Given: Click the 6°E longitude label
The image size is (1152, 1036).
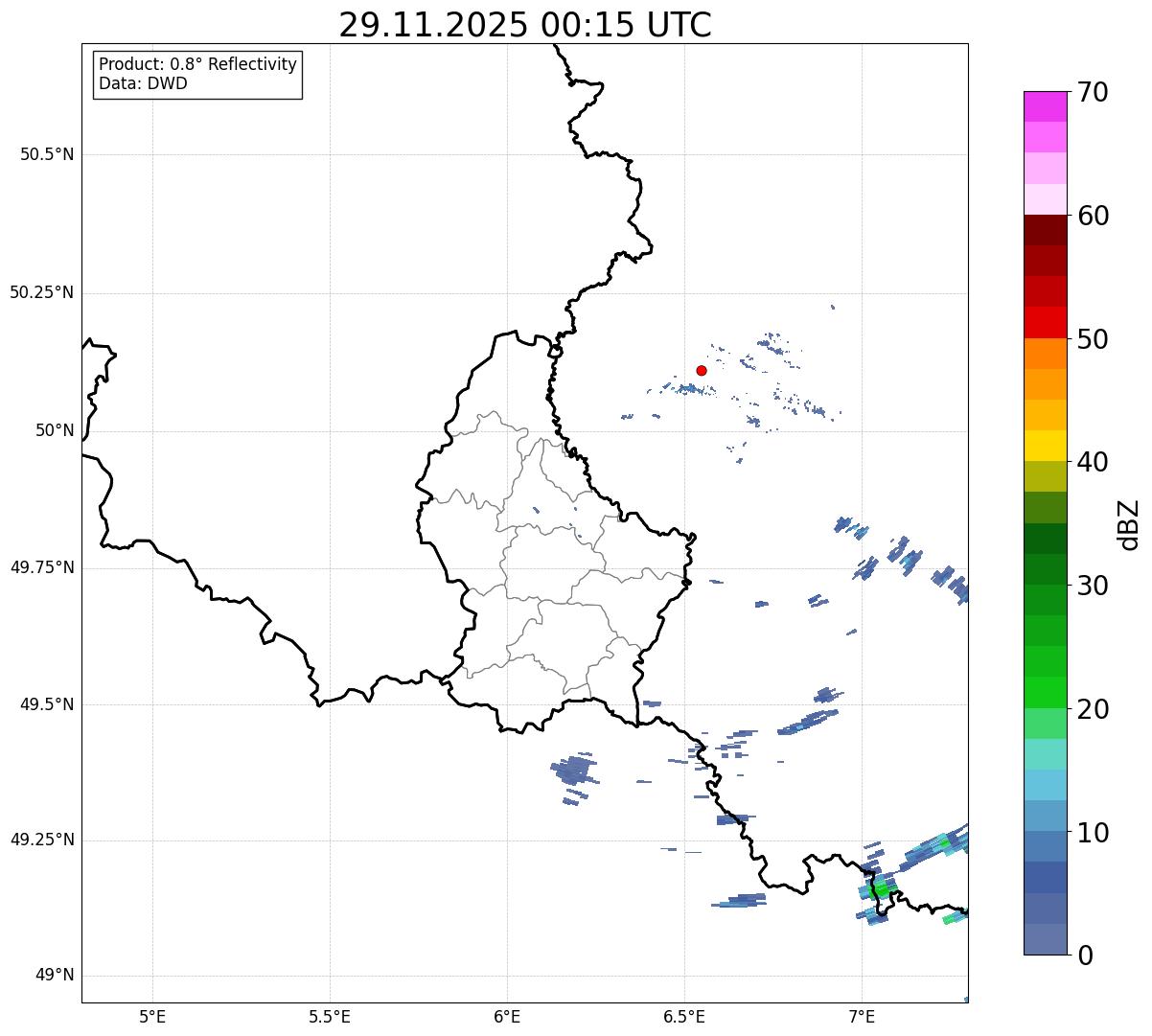Looking at the screenshot, I should (507, 1016).
